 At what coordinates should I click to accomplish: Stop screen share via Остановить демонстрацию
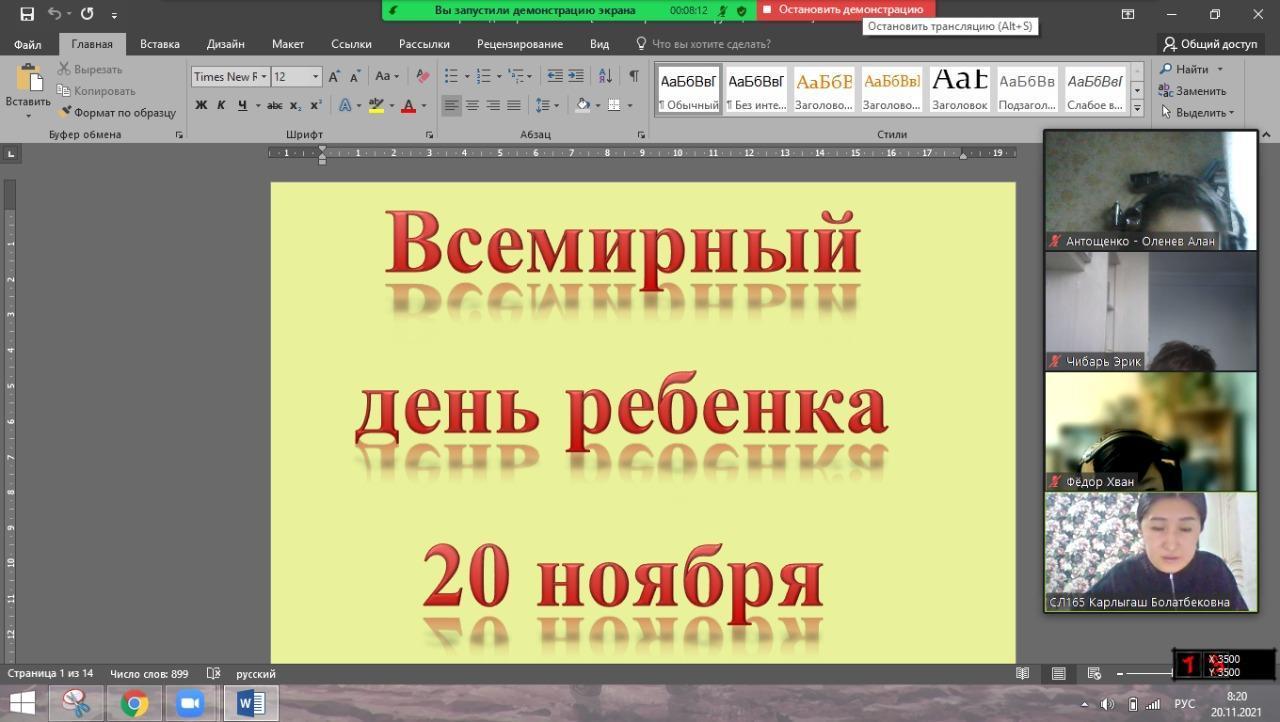click(x=845, y=10)
